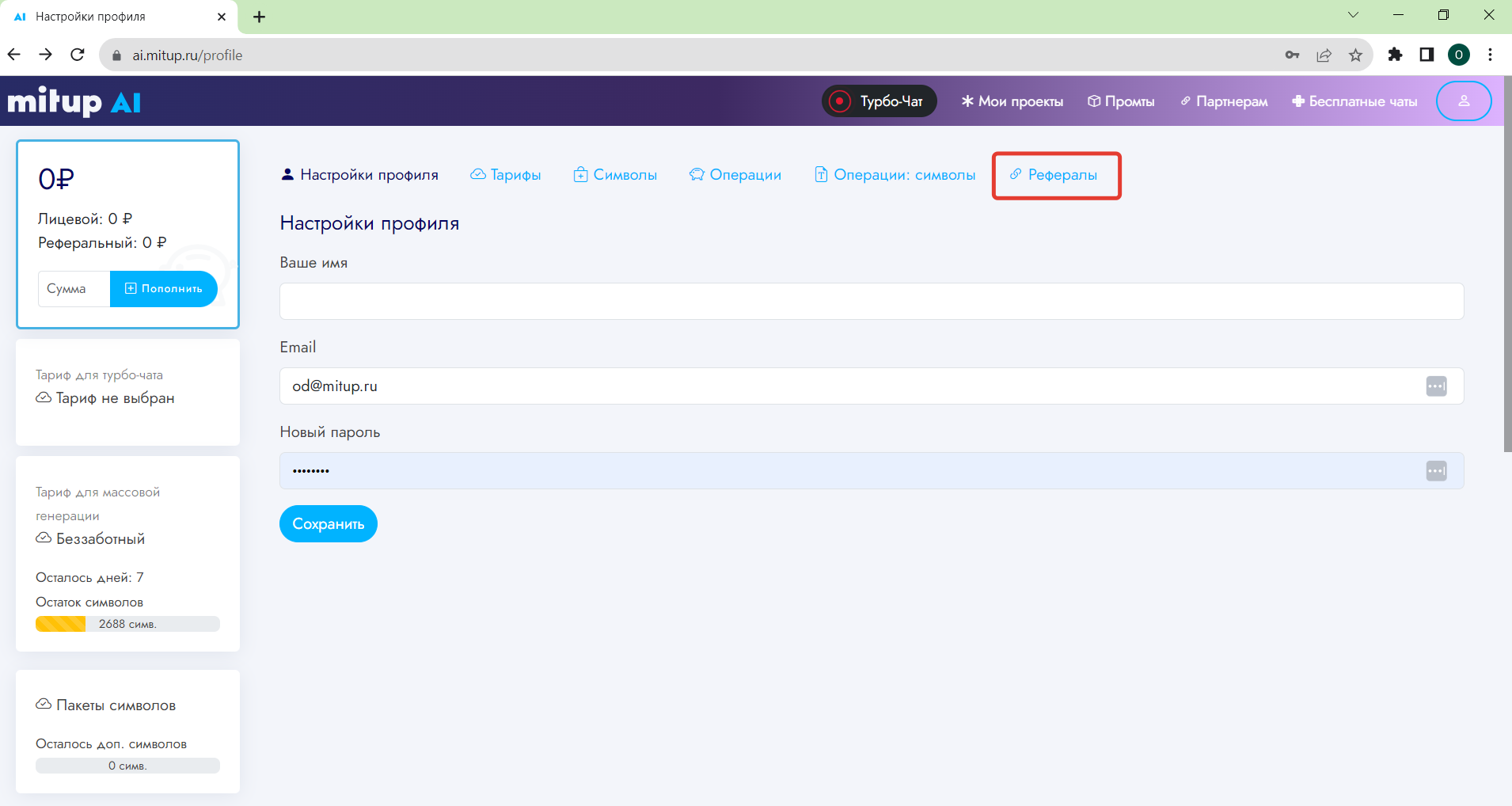
Task: Click password manager icon in password field
Action: (1436, 471)
